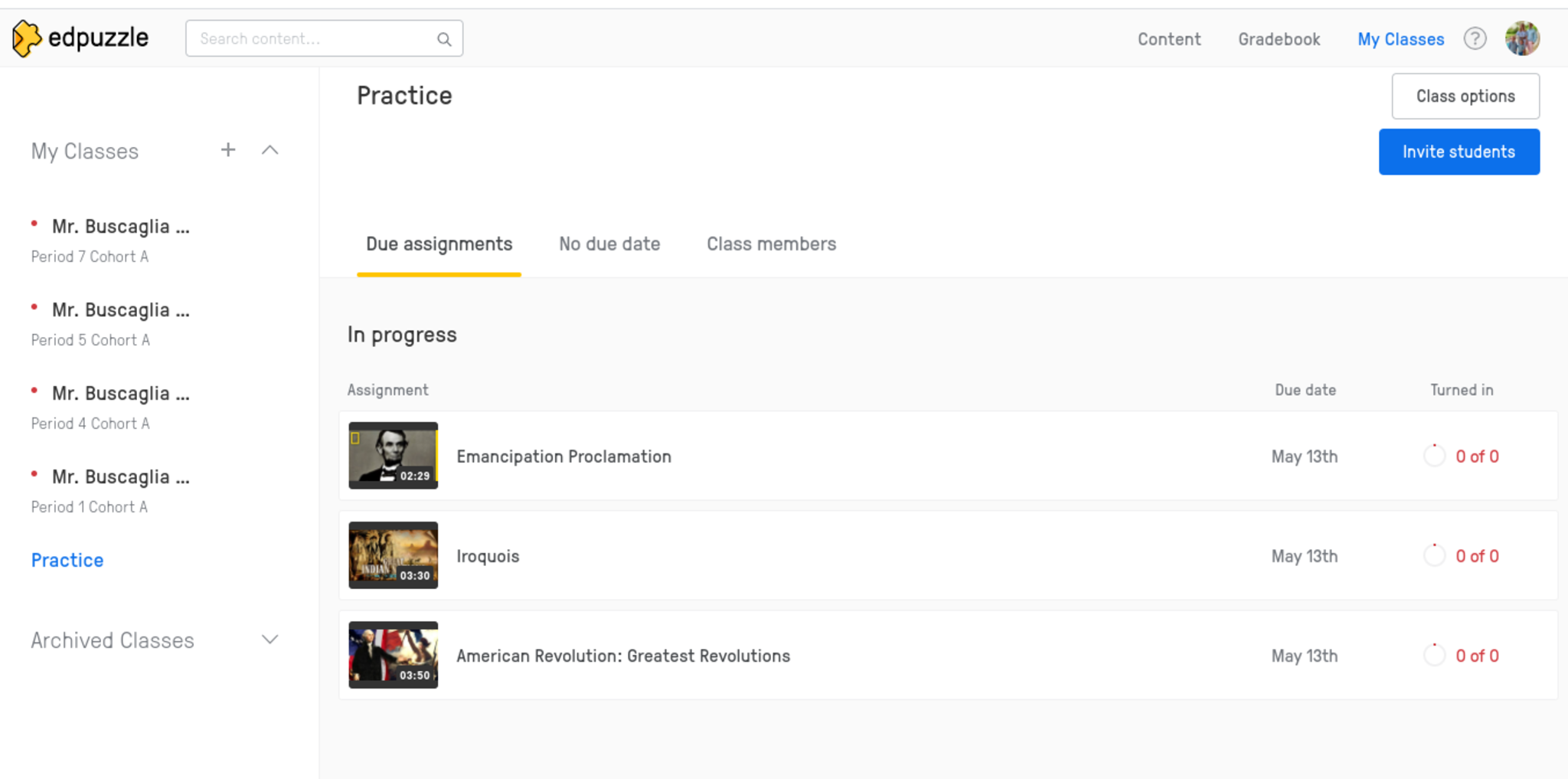Add a new class with plus icon
Image resolution: width=1568 pixels, height=779 pixels.
pyautogui.click(x=228, y=150)
